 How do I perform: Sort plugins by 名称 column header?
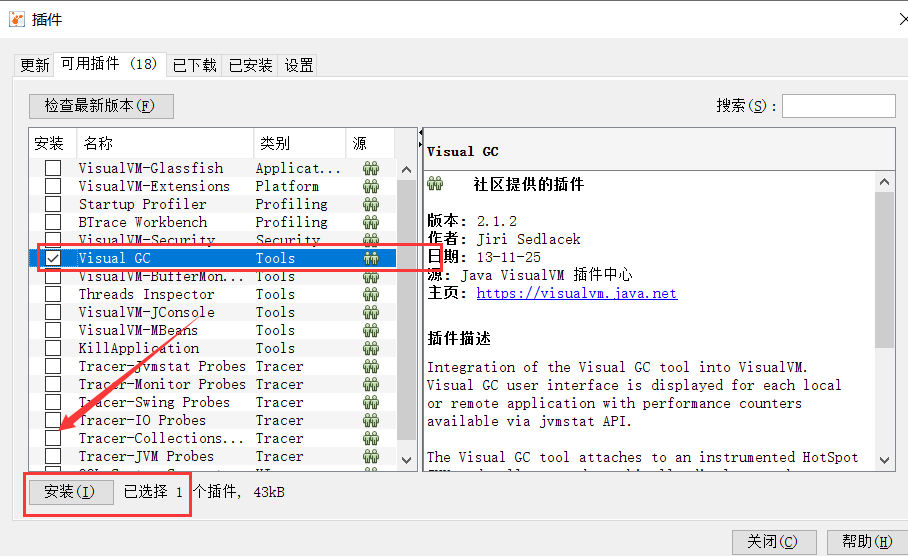165,143
